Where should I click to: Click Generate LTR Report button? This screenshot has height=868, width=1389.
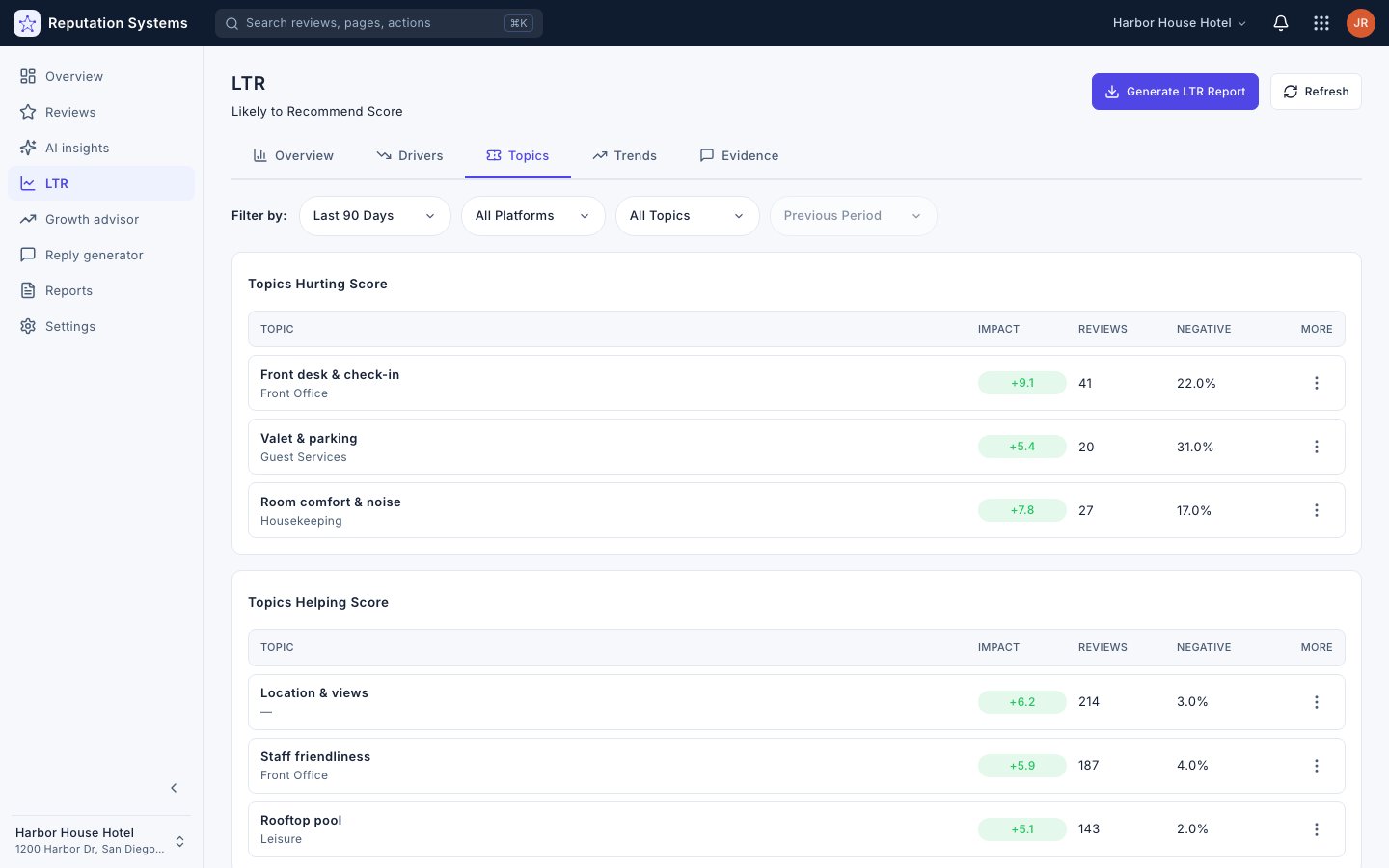pyautogui.click(x=1175, y=92)
